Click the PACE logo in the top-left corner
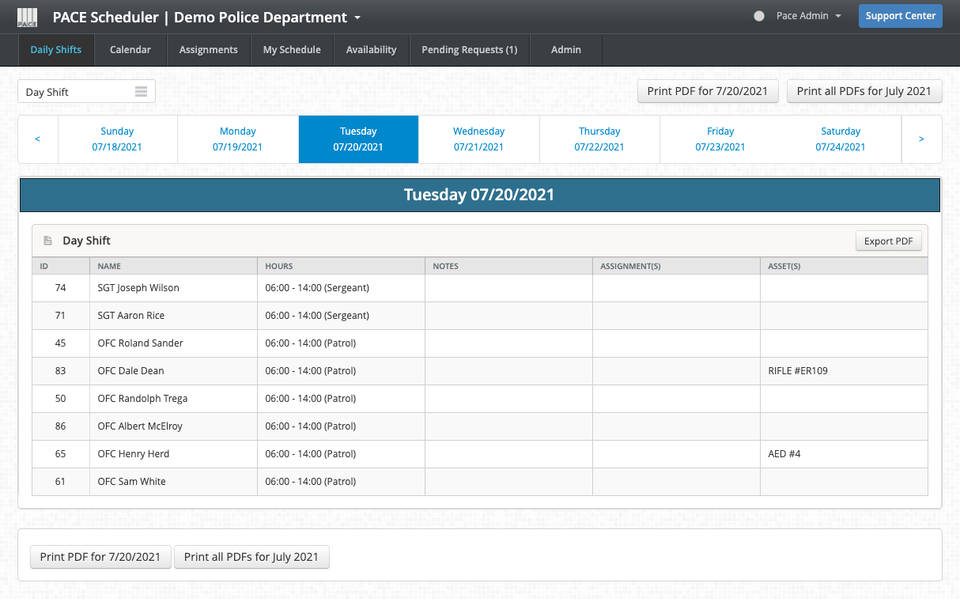 click(27, 16)
